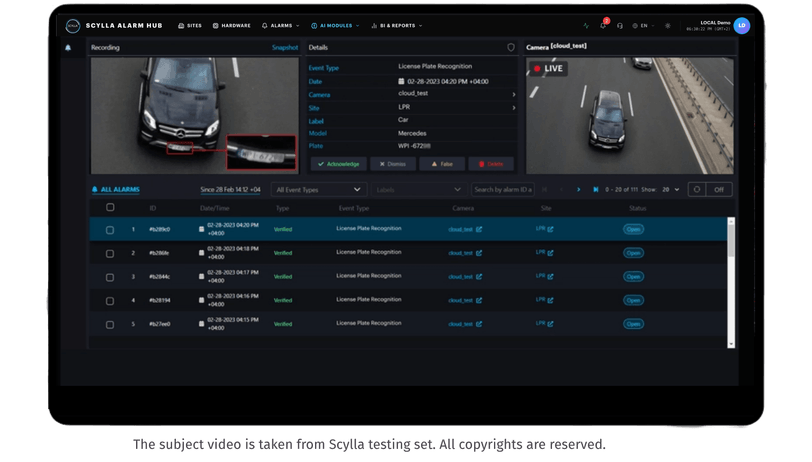
Task: Check the box for alarm #b27ee0
Action: 110,325
